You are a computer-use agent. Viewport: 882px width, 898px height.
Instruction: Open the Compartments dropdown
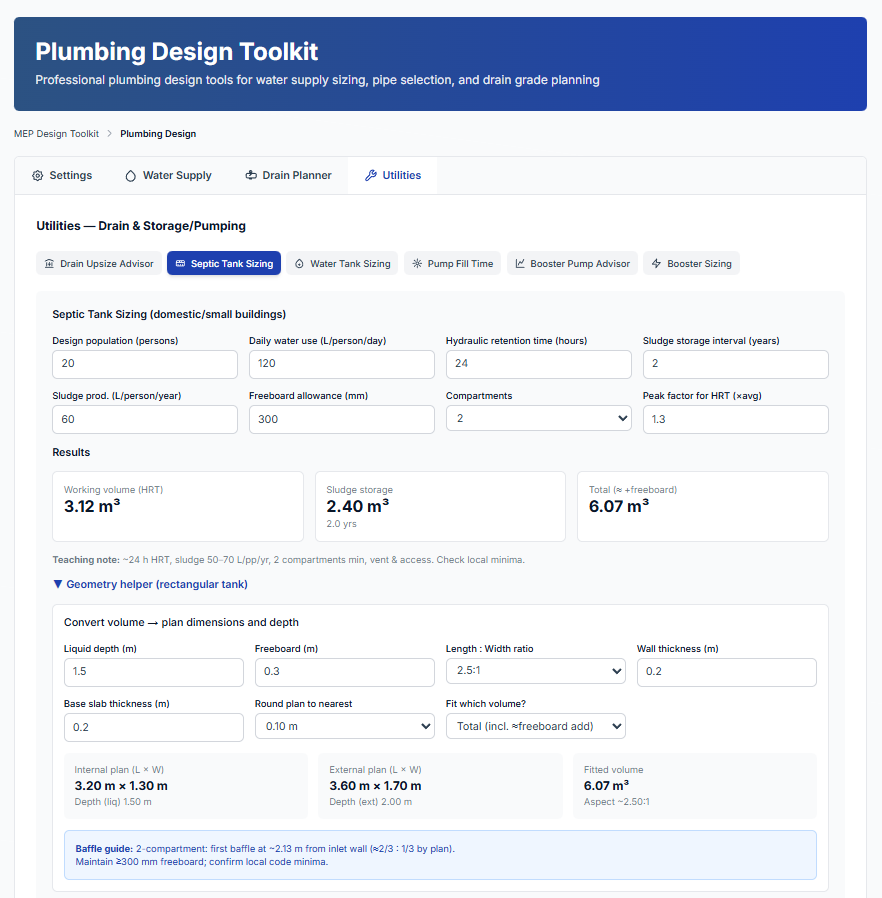pos(538,420)
